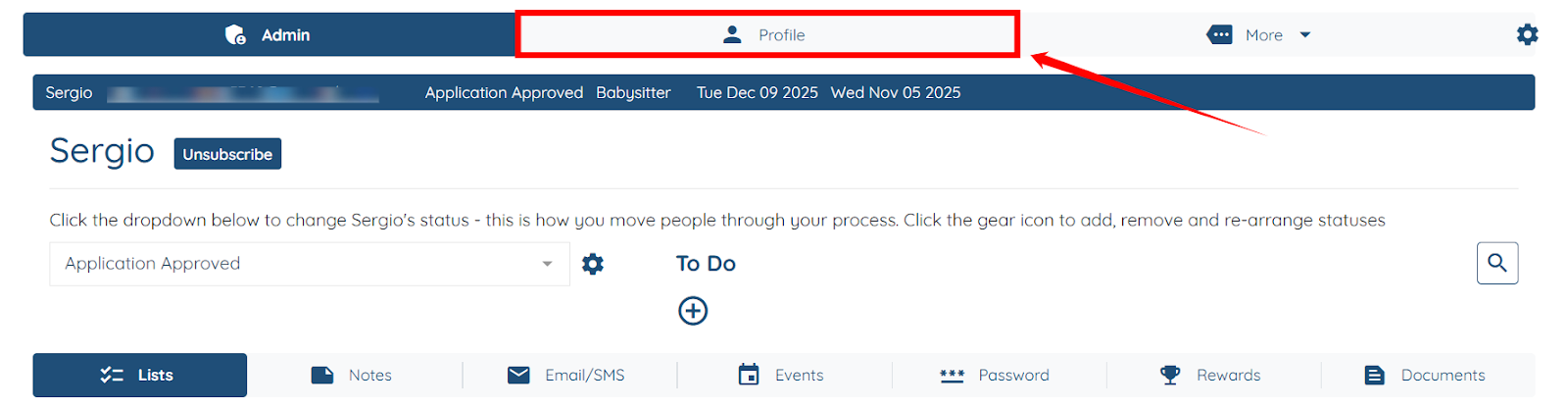Click the Admin shield icon
Image resolution: width=1568 pixels, height=407 pixels.
tap(235, 35)
